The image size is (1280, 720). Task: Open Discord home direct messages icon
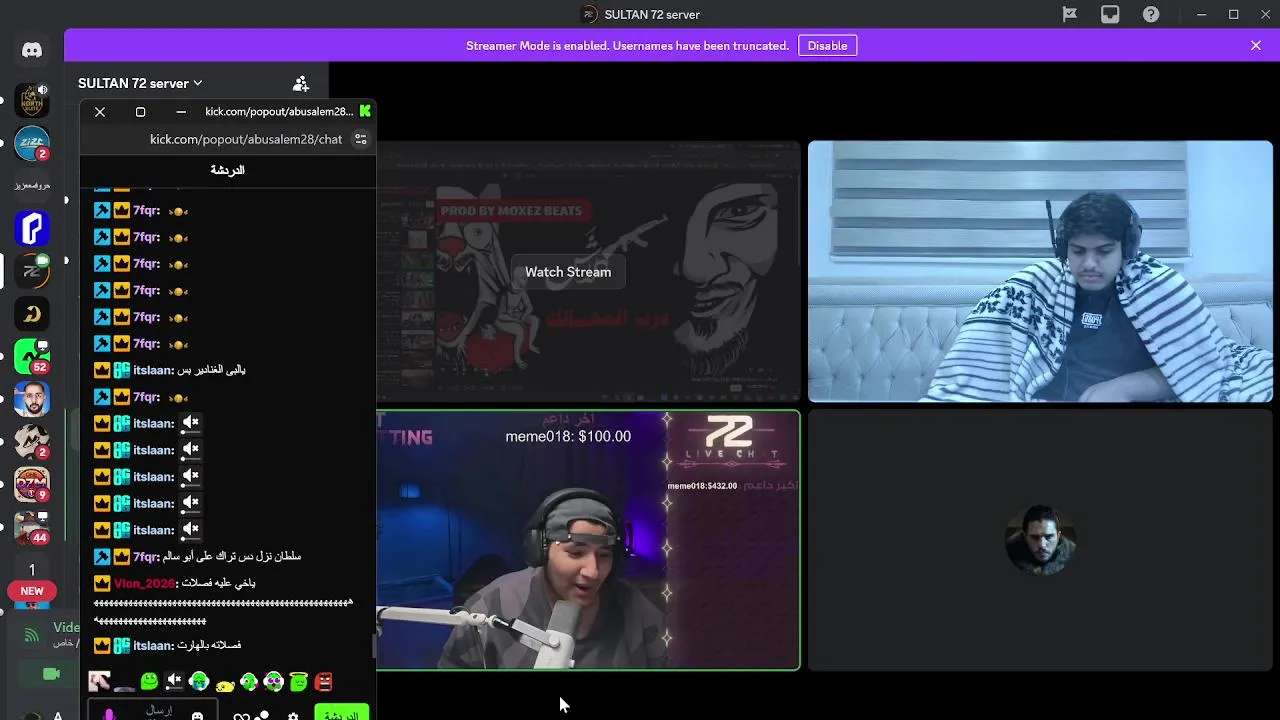32,50
